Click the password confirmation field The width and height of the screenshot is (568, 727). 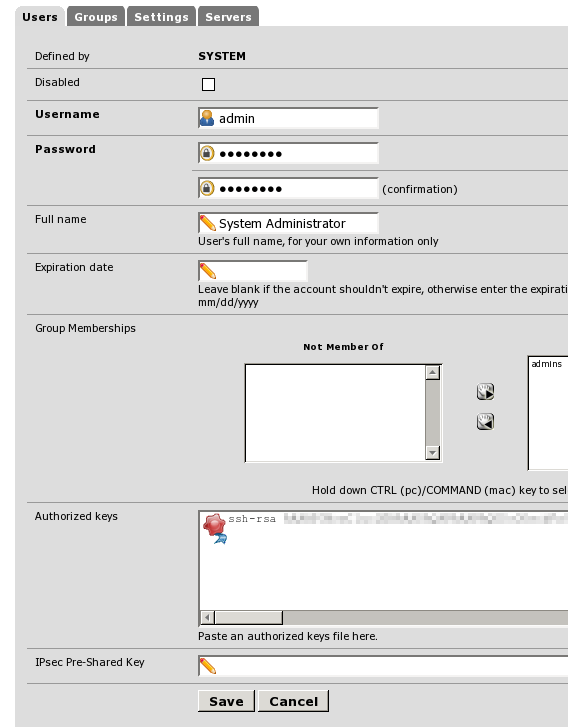(288, 188)
